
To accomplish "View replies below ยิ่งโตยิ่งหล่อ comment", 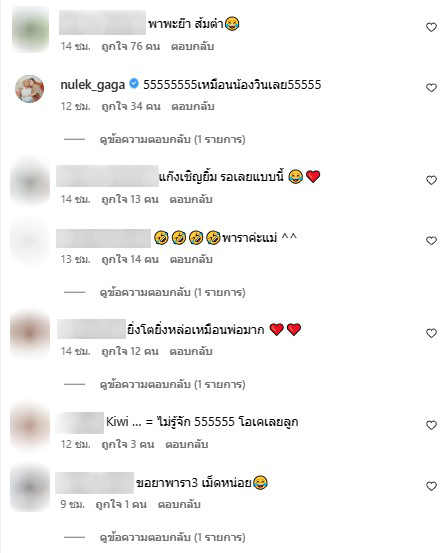I will (x=173, y=384).
